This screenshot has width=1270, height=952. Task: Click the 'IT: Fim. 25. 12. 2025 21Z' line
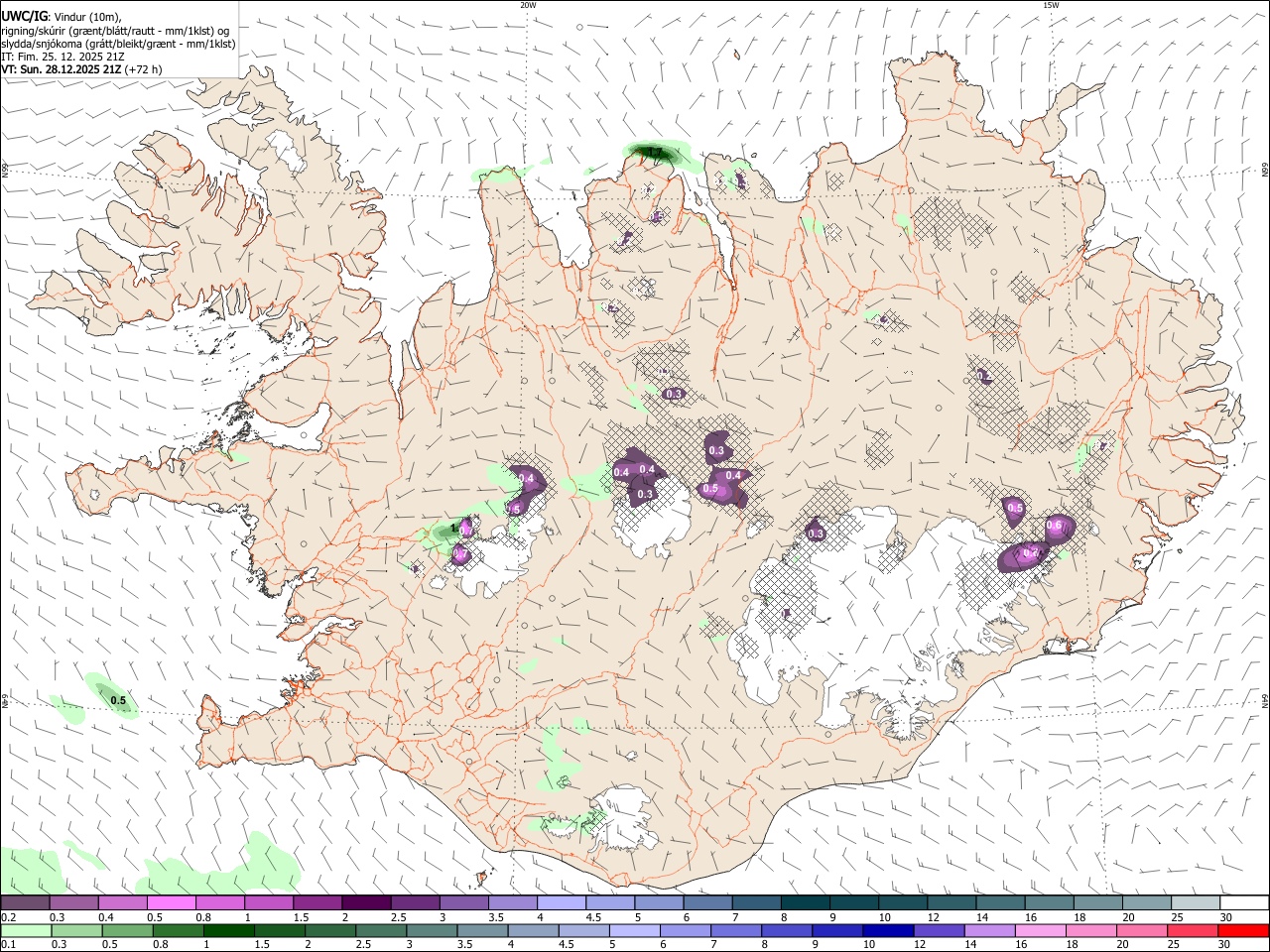(63, 57)
